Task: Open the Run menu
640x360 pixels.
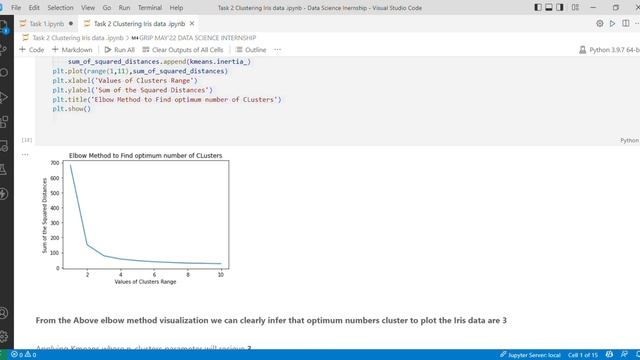Action: [x=124, y=8]
